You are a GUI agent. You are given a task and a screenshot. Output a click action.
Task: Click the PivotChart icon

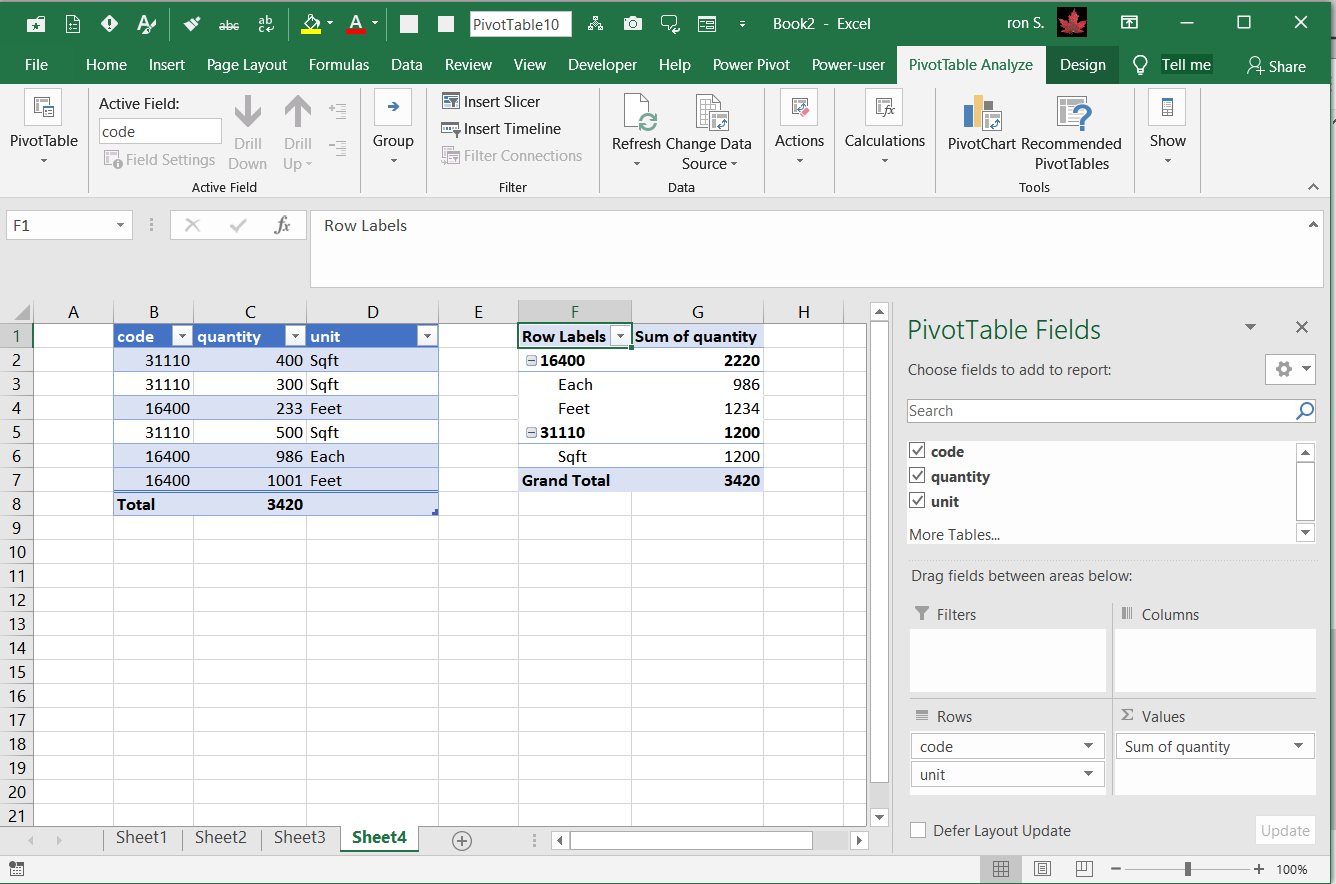point(982,113)
